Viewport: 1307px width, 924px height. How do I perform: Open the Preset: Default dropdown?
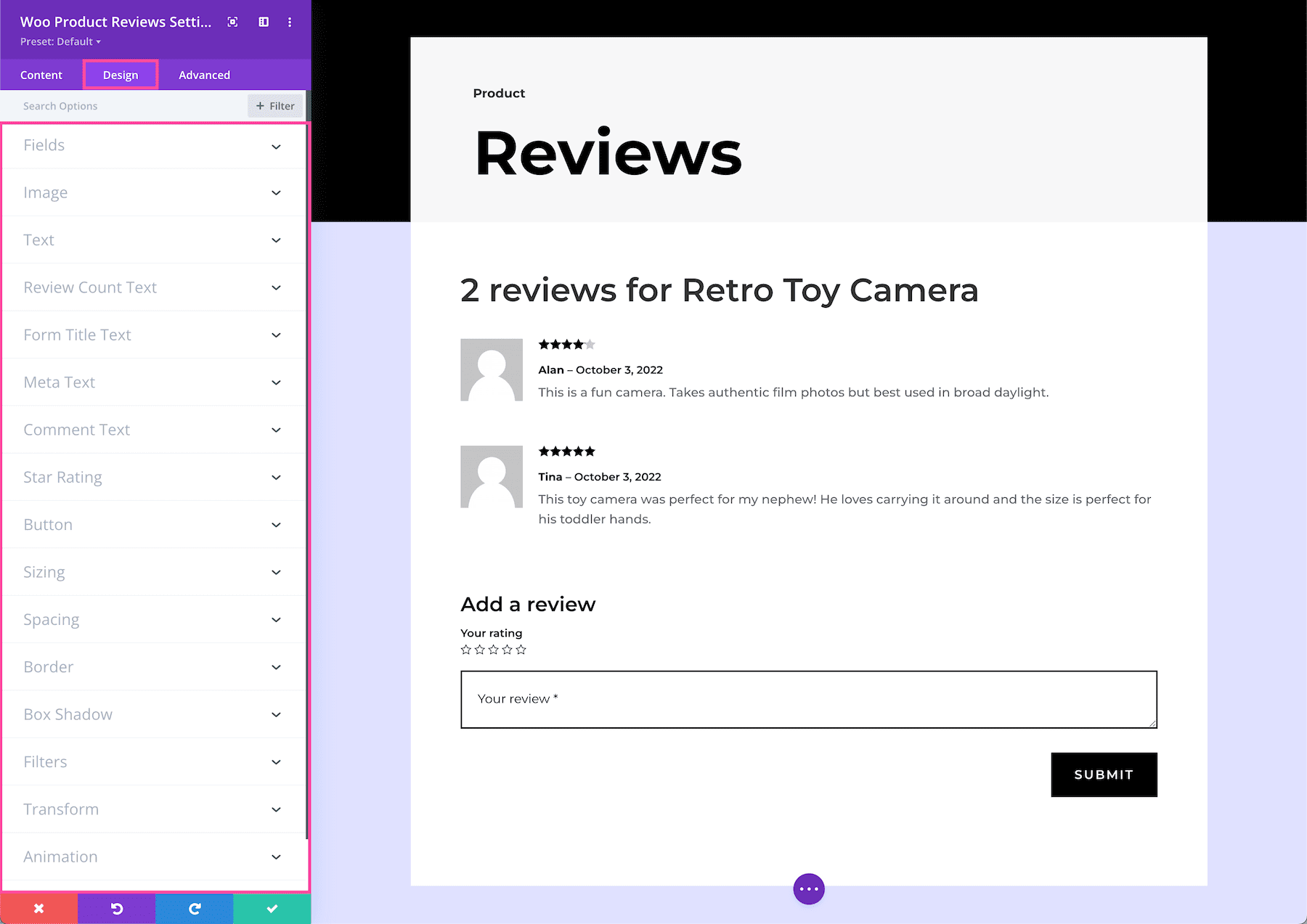(60, 41)
